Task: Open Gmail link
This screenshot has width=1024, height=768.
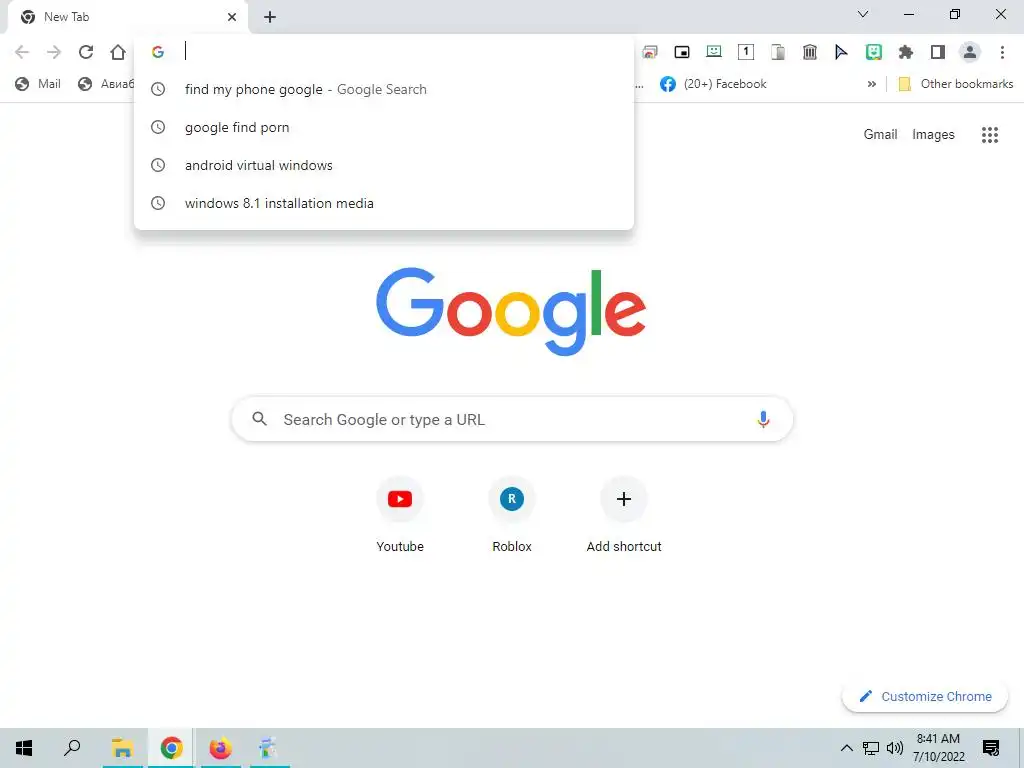Action: (x=880, y=135)
